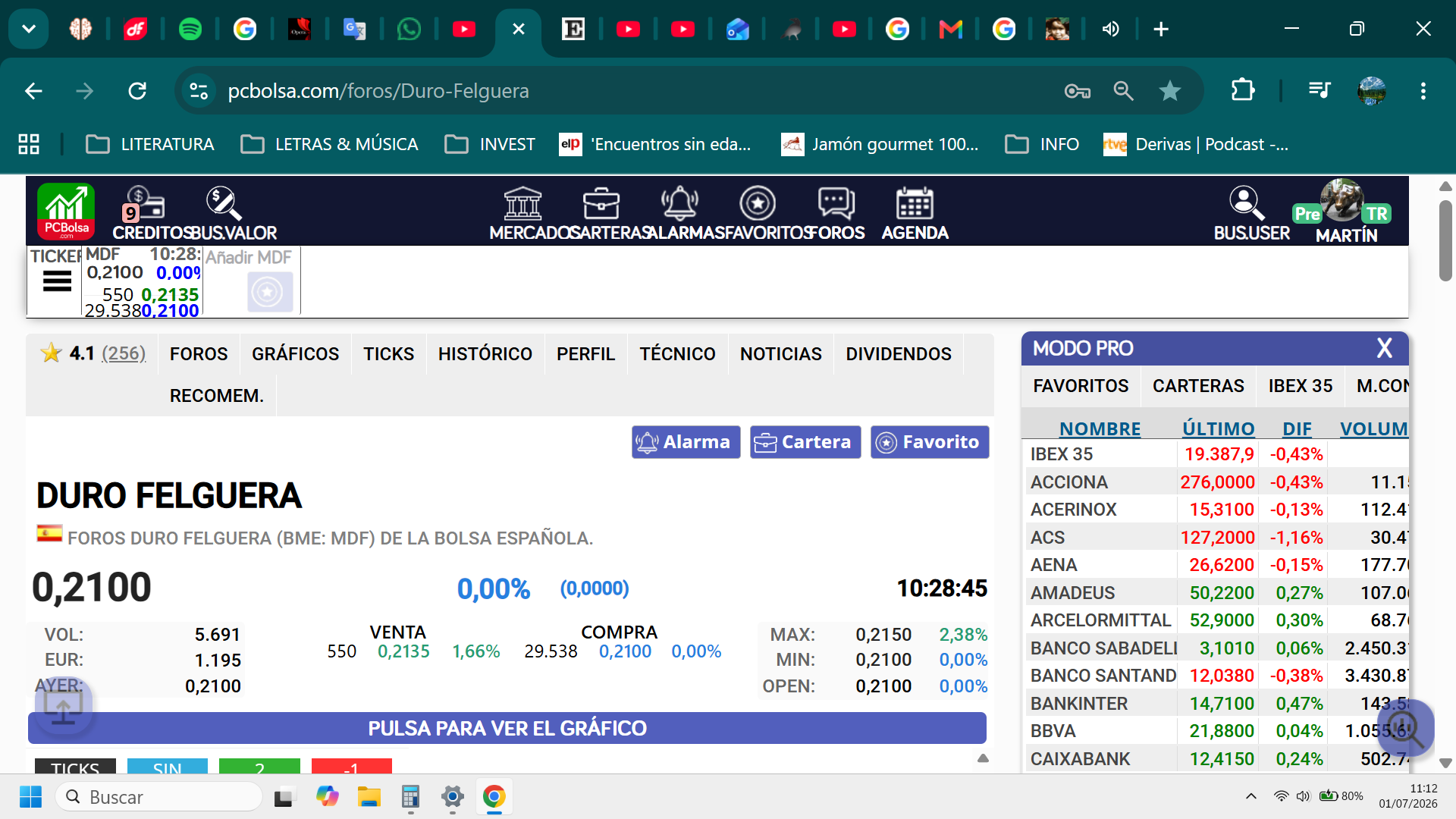Click the Cartera button
Screen dimensions: 1456x819
[x=805, y=442]
